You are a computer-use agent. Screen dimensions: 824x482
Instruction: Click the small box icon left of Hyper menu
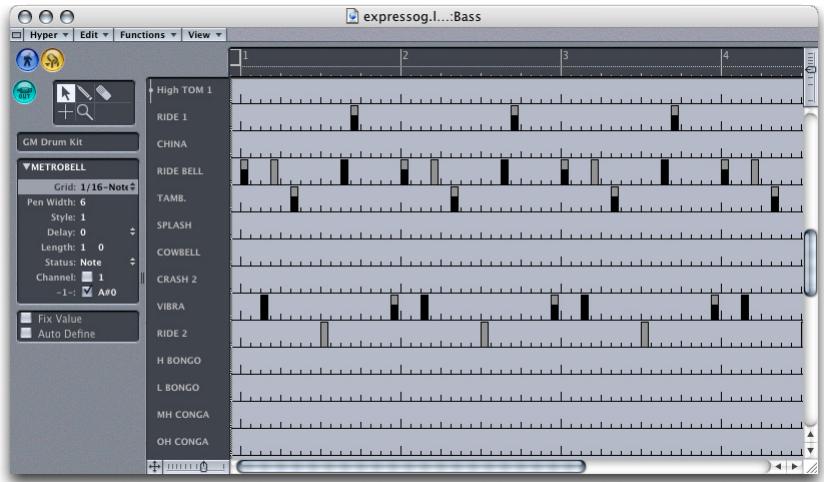point(16,35)
